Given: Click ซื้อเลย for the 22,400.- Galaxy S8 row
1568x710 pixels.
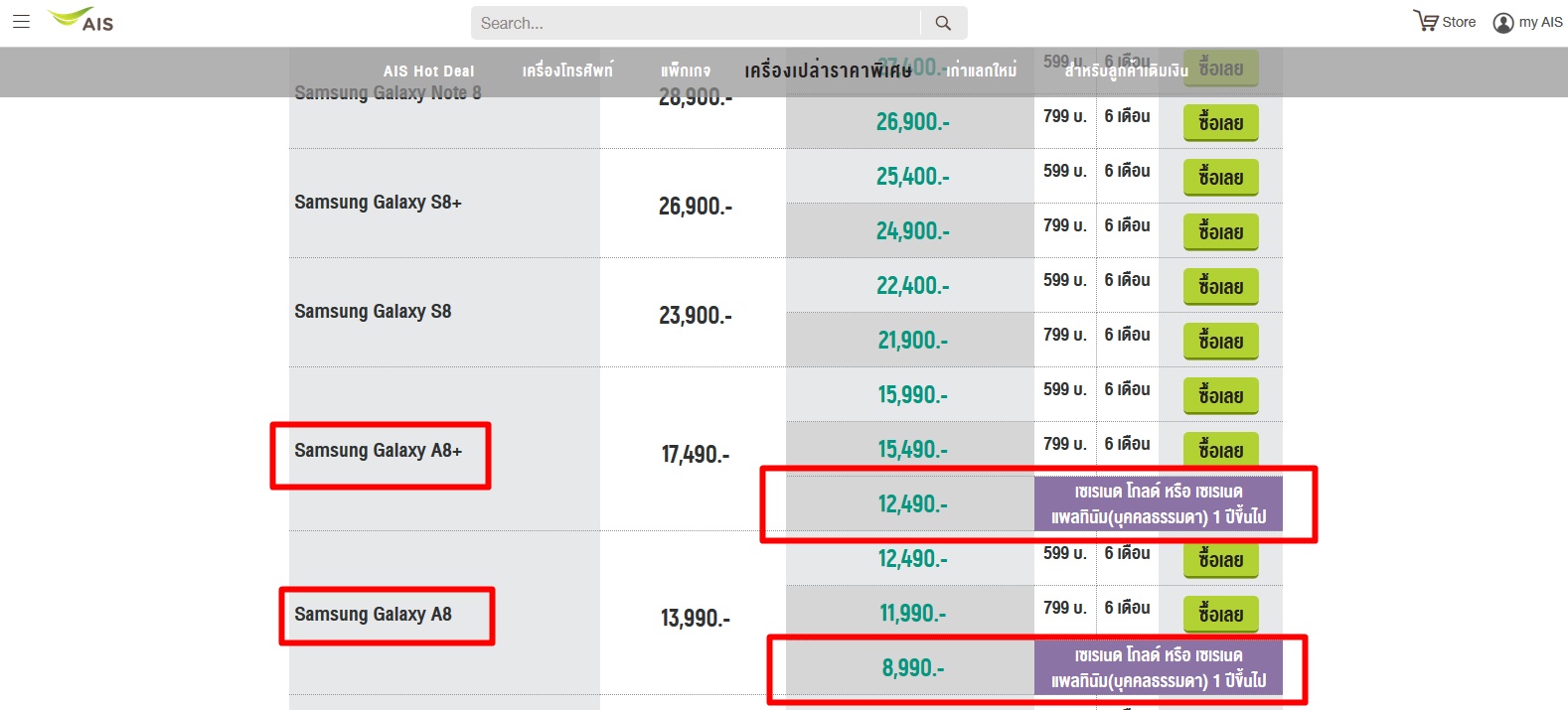Looking at the screenshot, I should (1220, 287).
